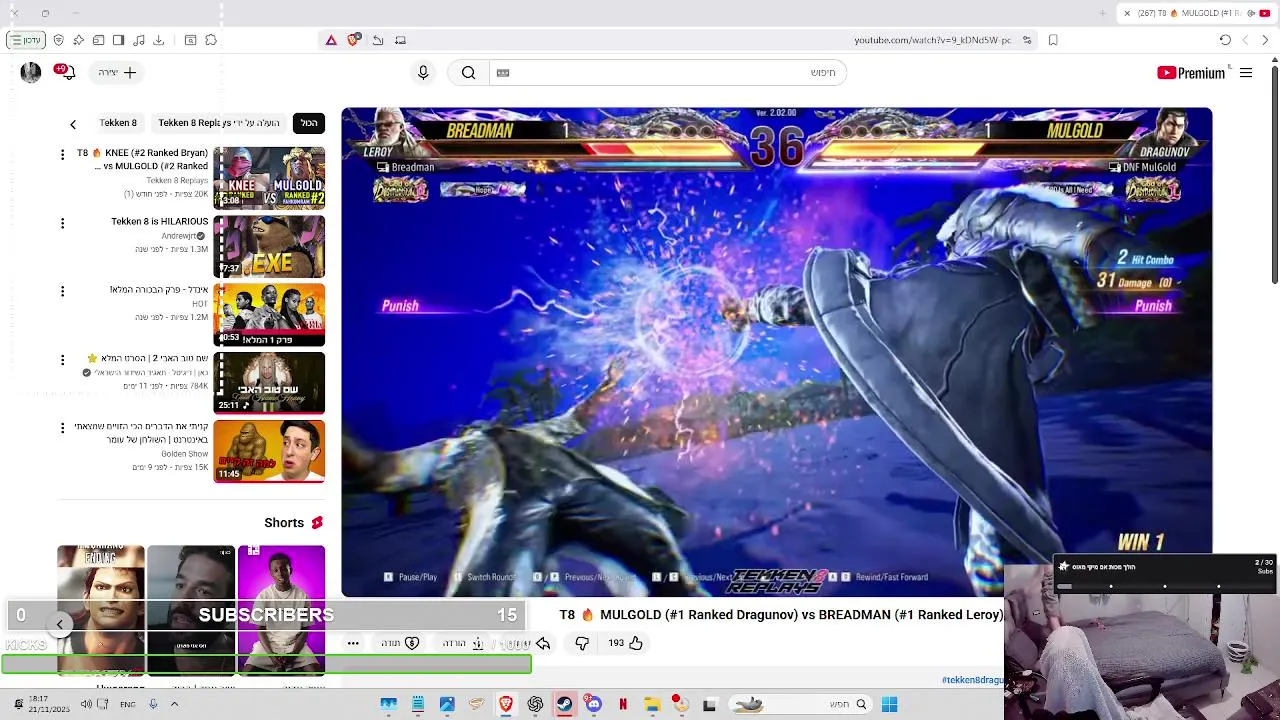Select the T8 MULGOLD browser tab
1280x720 pixels.
click(1196, 13)
